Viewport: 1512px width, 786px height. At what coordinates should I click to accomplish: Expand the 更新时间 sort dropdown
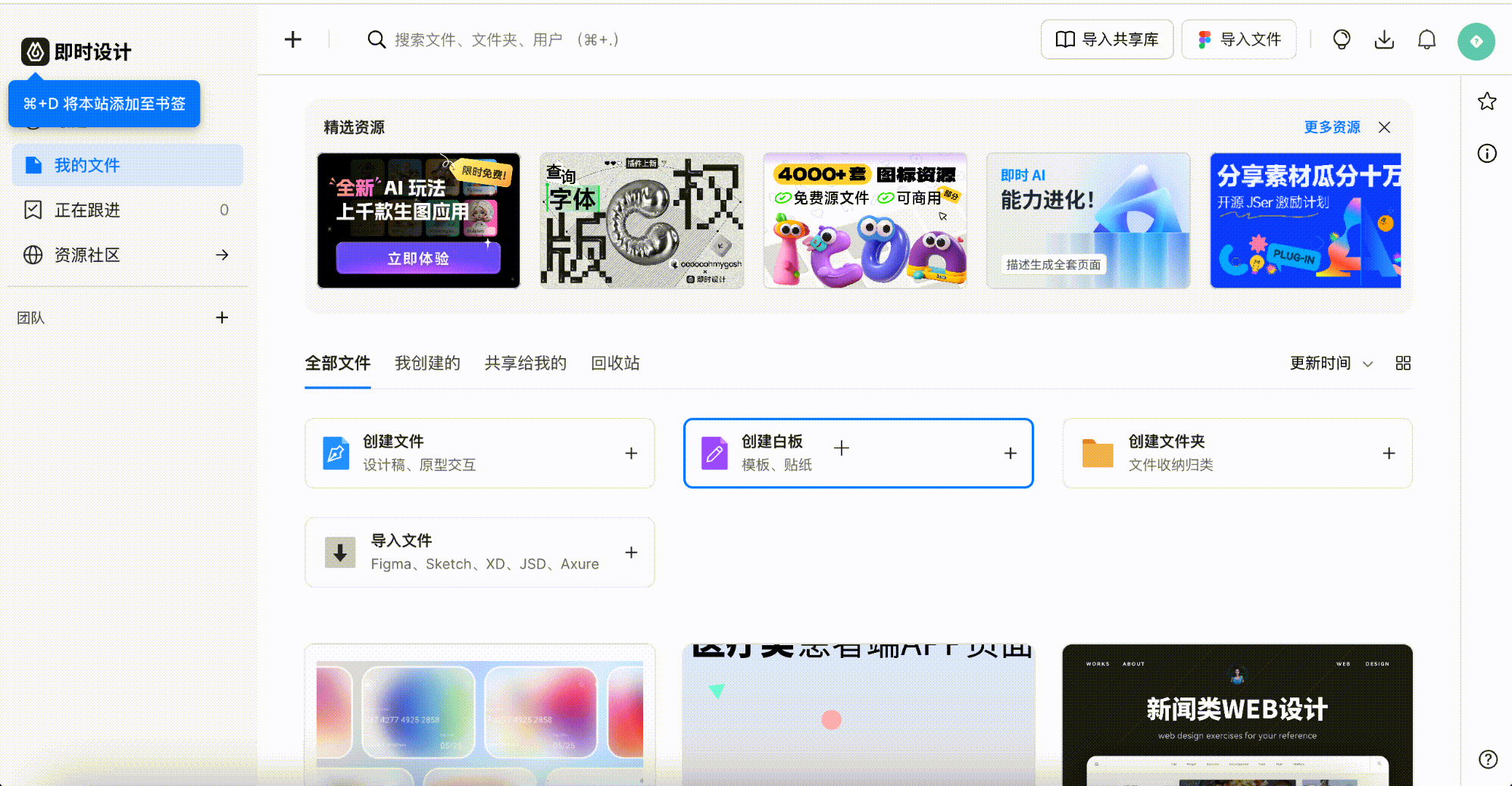[1331, 363]
